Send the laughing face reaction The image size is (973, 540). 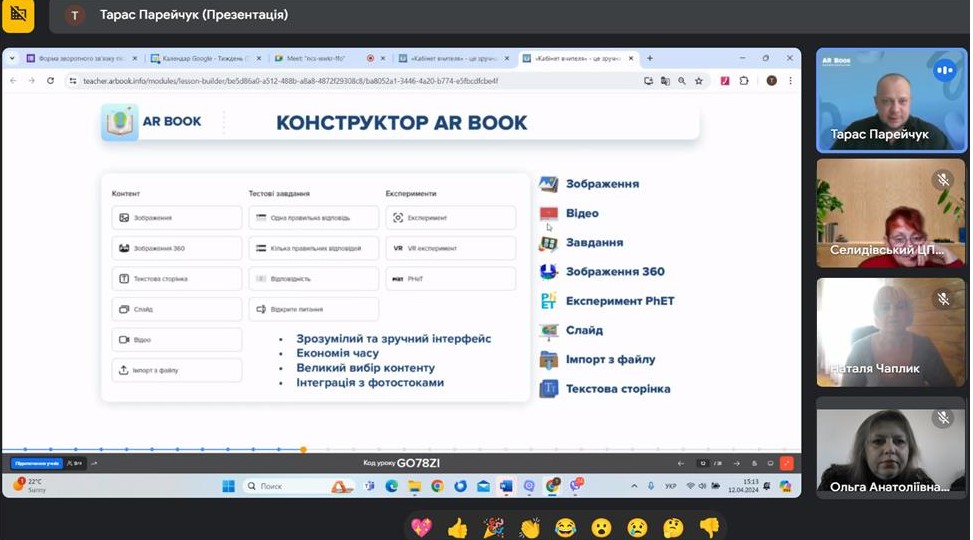point(565,528)
